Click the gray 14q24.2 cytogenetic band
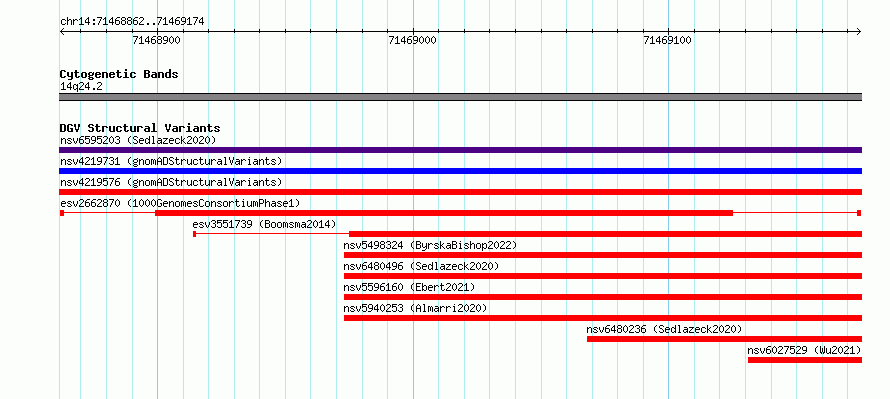The width and height of the screenshot is (890, 399). point(460,97)
